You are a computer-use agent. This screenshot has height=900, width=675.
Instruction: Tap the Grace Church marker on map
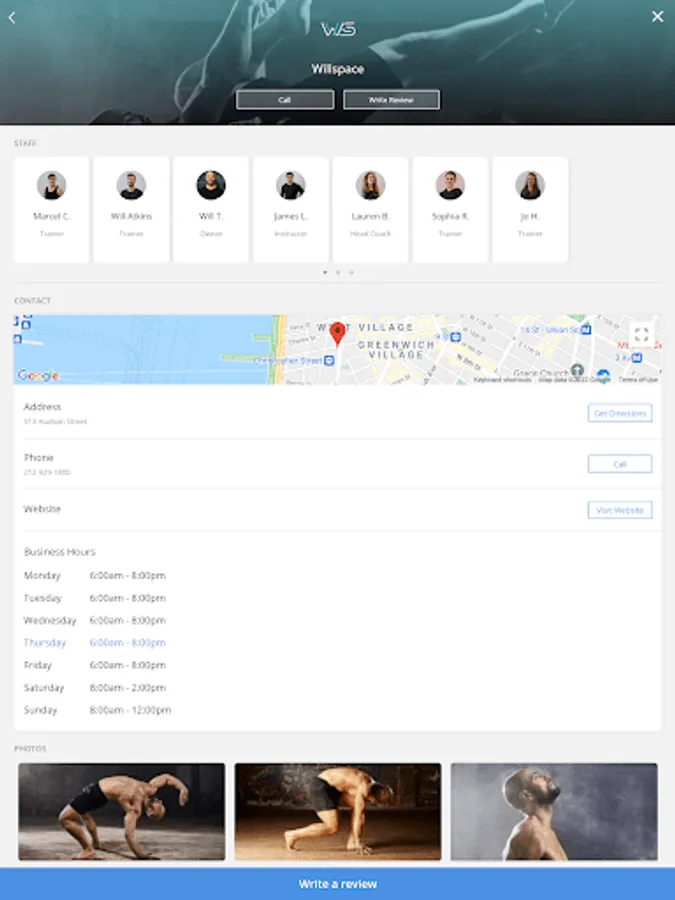pyautogui.click(x=577, y=370)
